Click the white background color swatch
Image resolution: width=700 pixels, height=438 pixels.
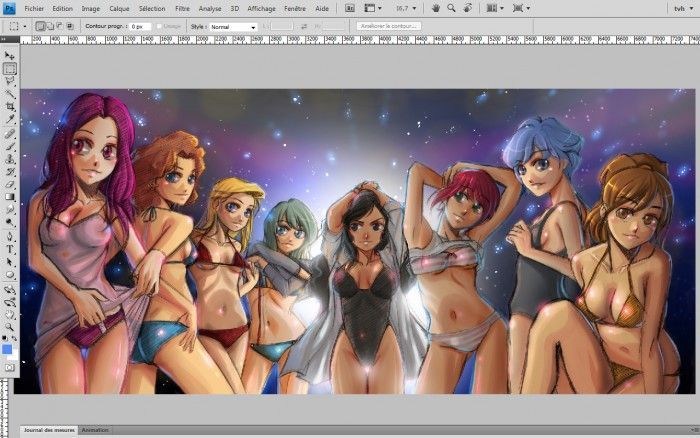tap(15, 355)
